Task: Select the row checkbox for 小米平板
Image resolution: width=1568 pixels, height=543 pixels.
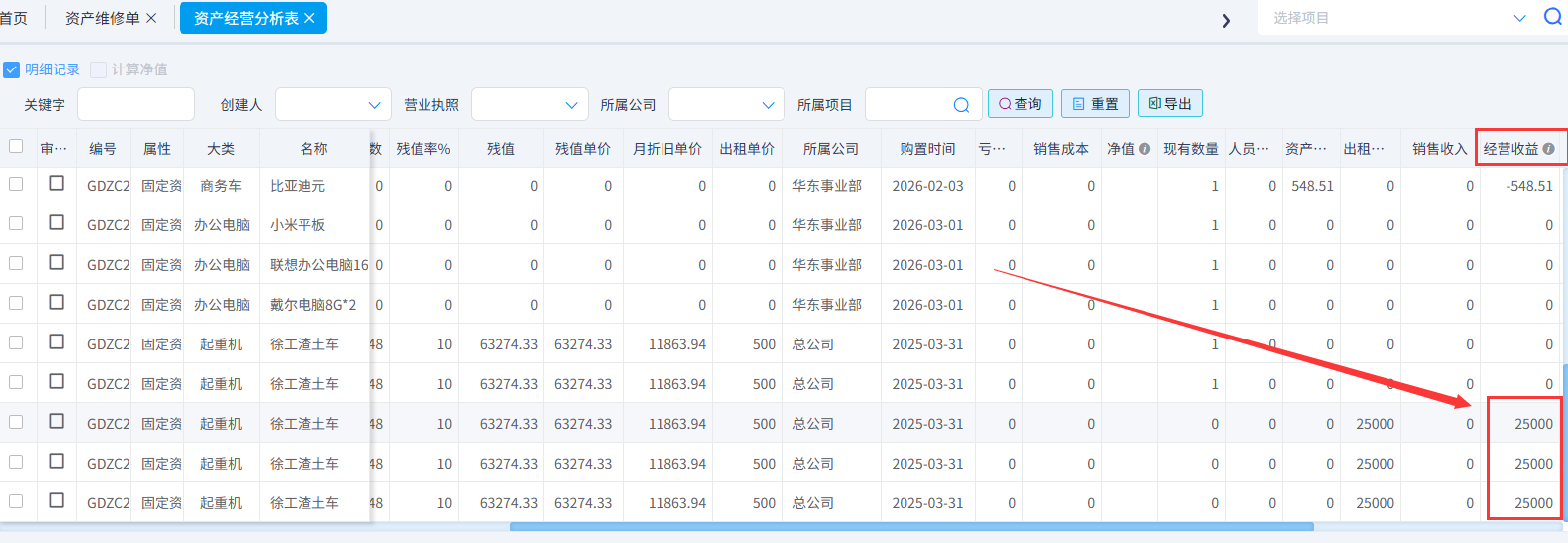Action: (16, 223)
